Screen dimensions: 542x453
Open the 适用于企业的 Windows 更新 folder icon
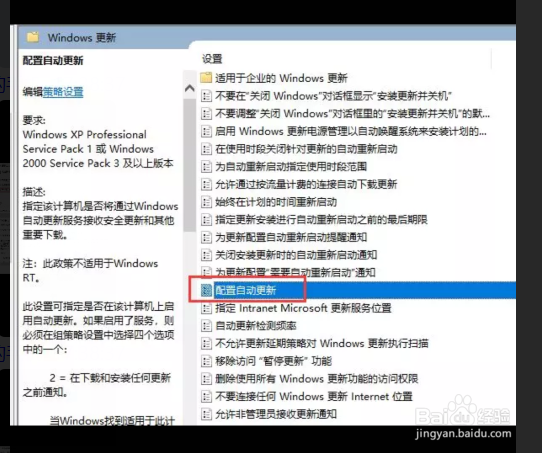click(206, 78)
